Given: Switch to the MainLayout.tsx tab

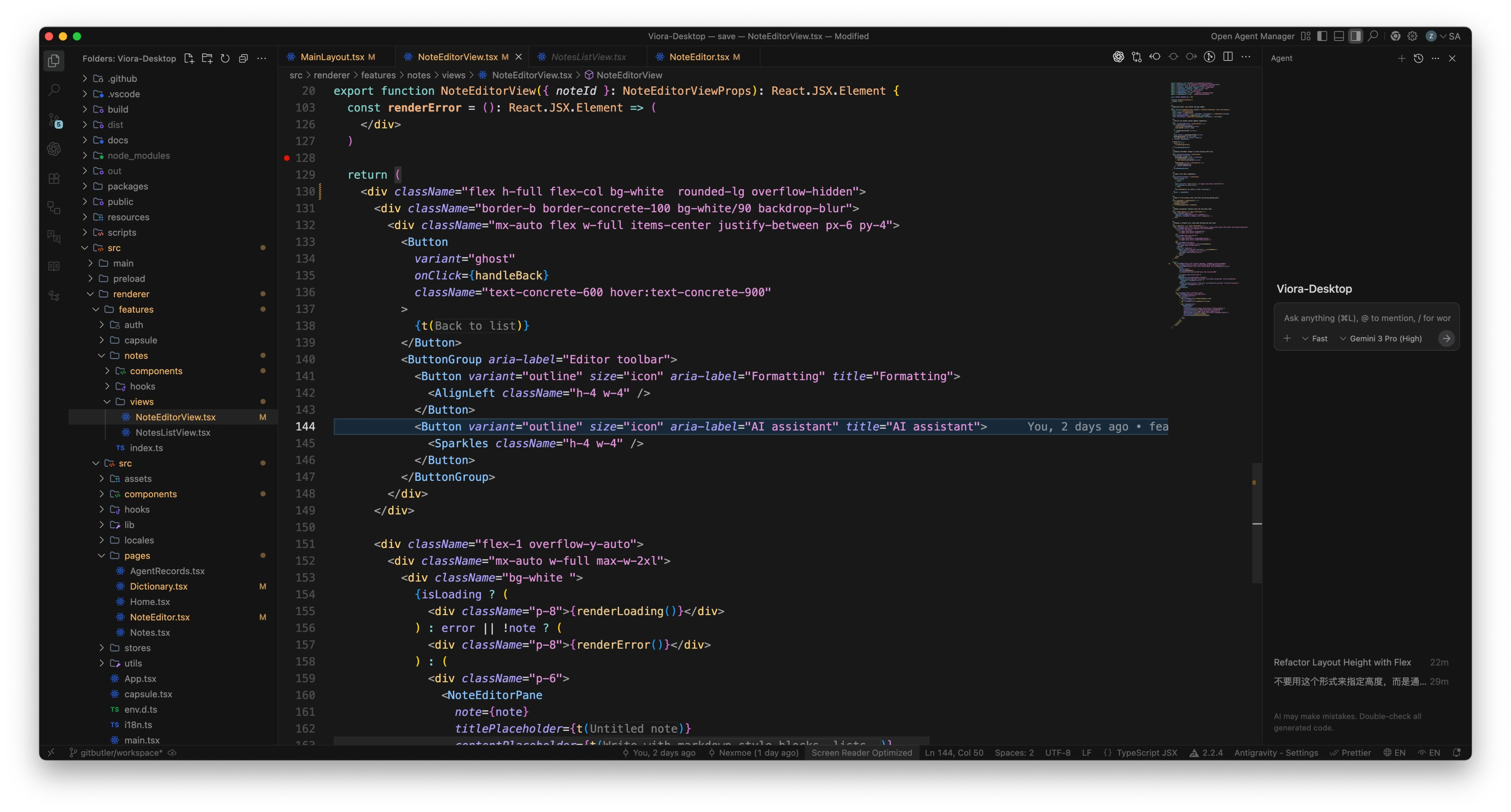Looking at the screenshot, I should click(x=332, y=57).
